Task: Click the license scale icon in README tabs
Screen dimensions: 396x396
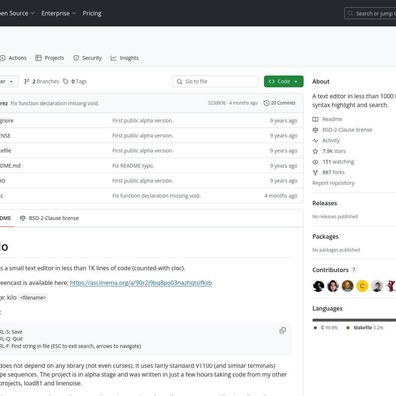Action: 23,218
